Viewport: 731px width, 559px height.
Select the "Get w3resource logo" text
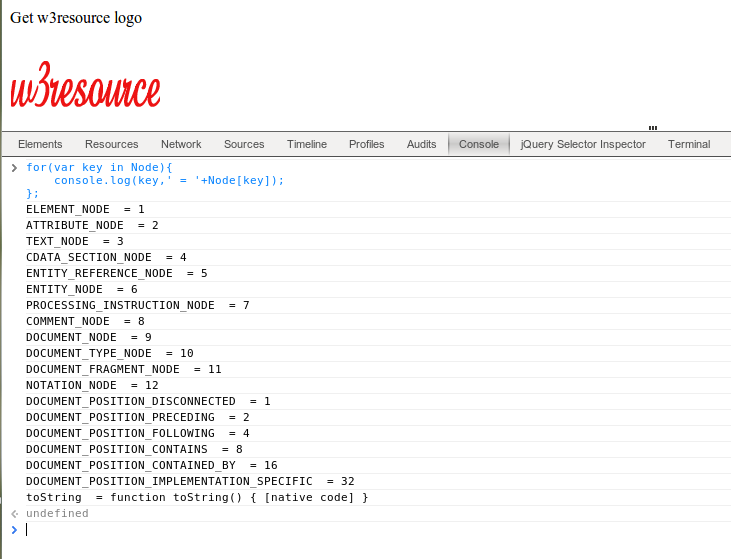click(76, 18)
